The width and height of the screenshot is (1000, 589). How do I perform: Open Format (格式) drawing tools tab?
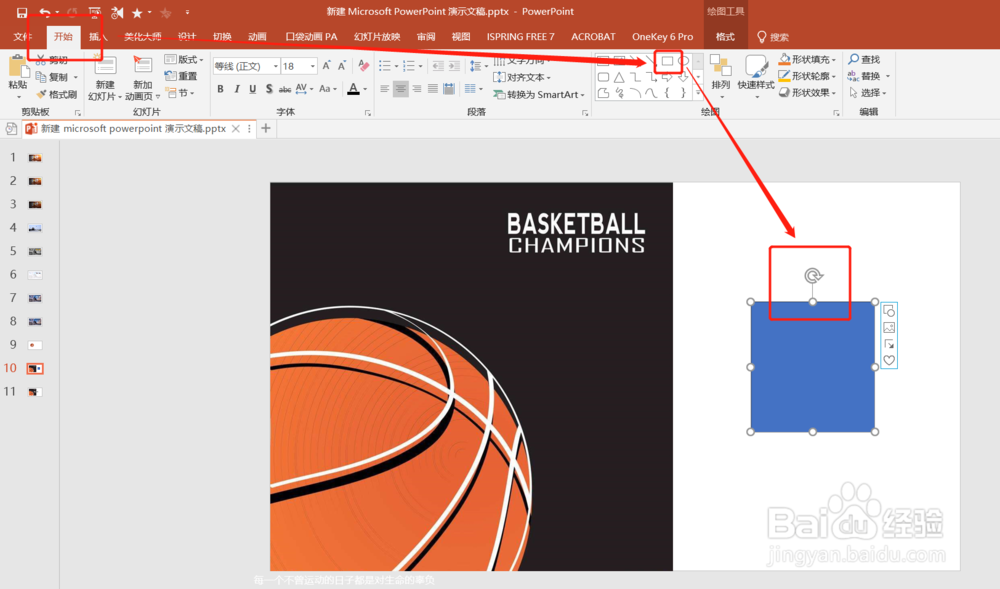725,36
